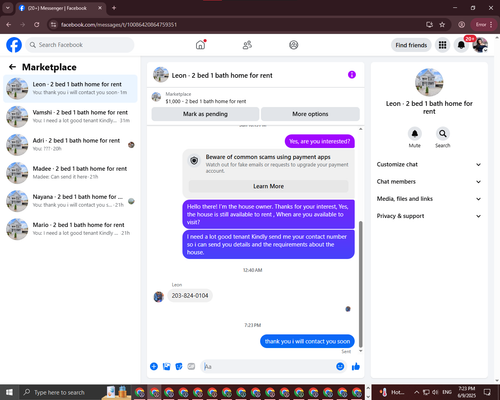Viewport: 500px width, 400px height.
Task: Open account profile picture menu
Action: pyautogui.click(x=480, y=45)
